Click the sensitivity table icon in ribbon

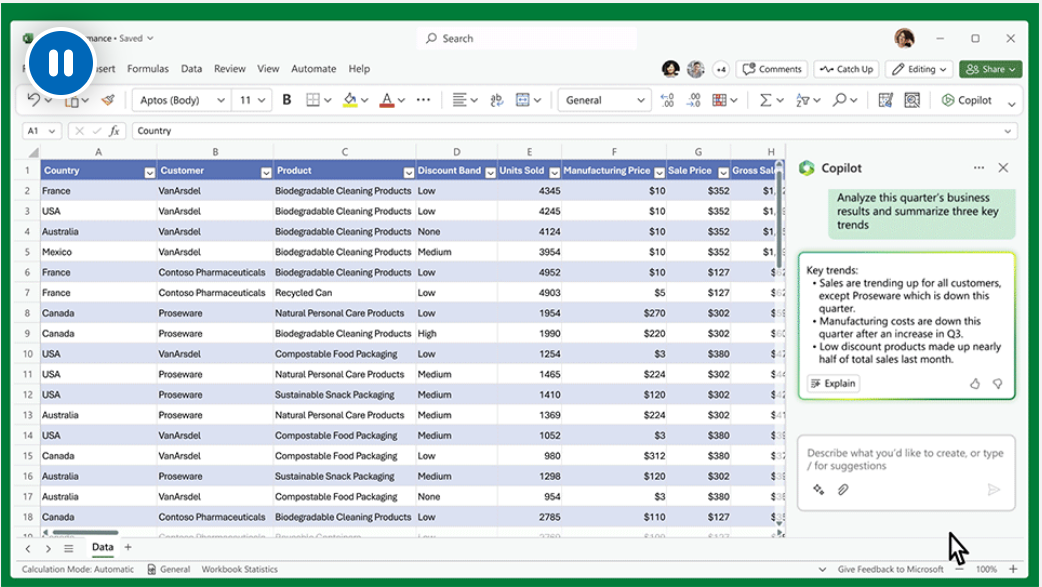click(885, 100)
